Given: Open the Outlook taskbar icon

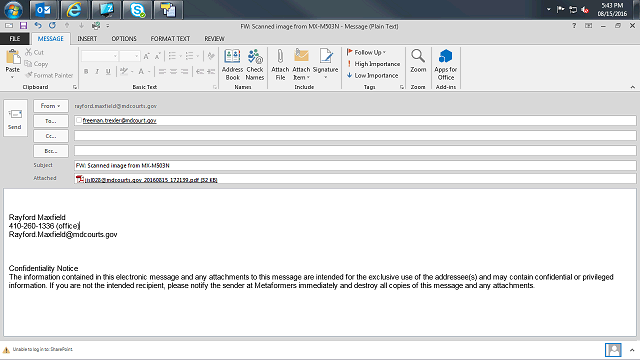Looking at the screenshot, I should pyautogui.click(x=43, y=9).
